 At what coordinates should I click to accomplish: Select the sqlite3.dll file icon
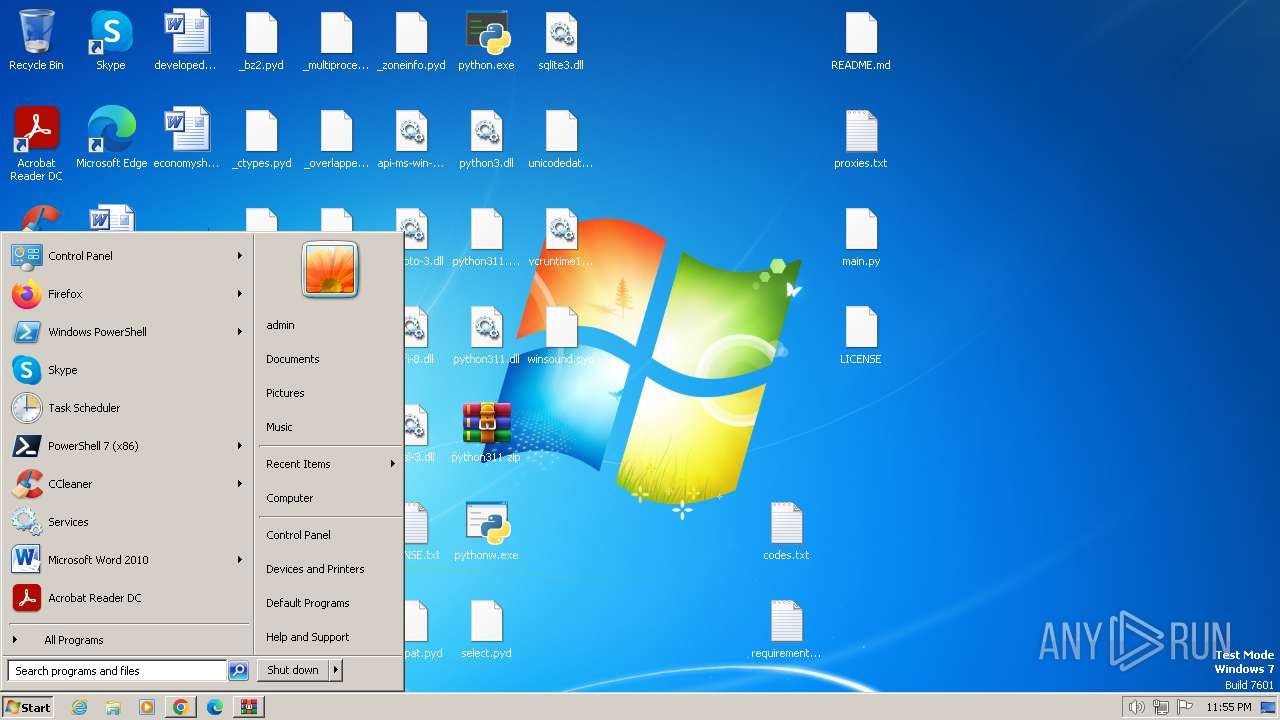point(561,41)
